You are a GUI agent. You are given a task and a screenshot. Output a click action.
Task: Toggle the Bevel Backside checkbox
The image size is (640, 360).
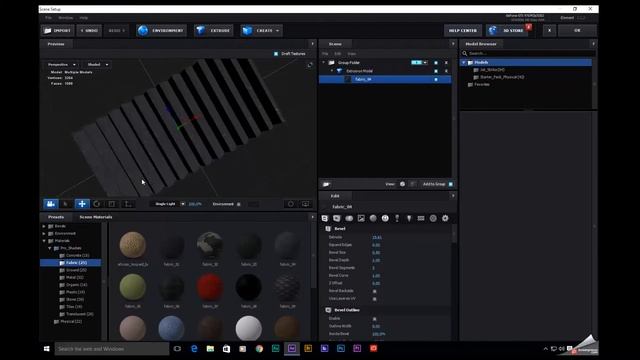point(375,291)
